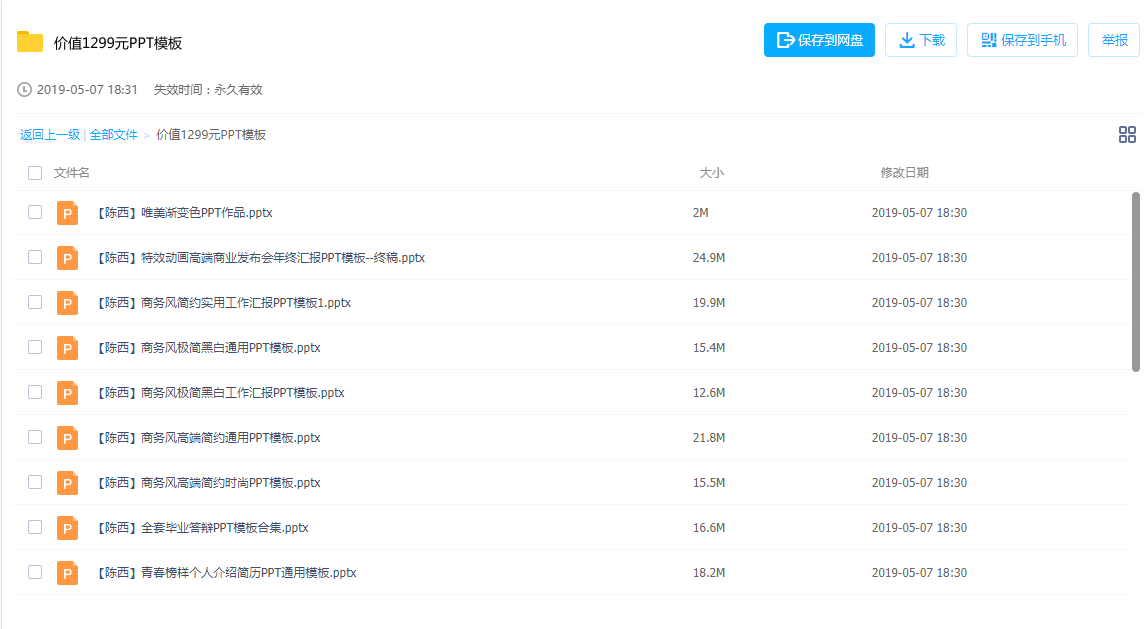Click PPT icon for 商务风极简黑白通用 file
This screenshot has height=629, width=1145.
point(67,348)
